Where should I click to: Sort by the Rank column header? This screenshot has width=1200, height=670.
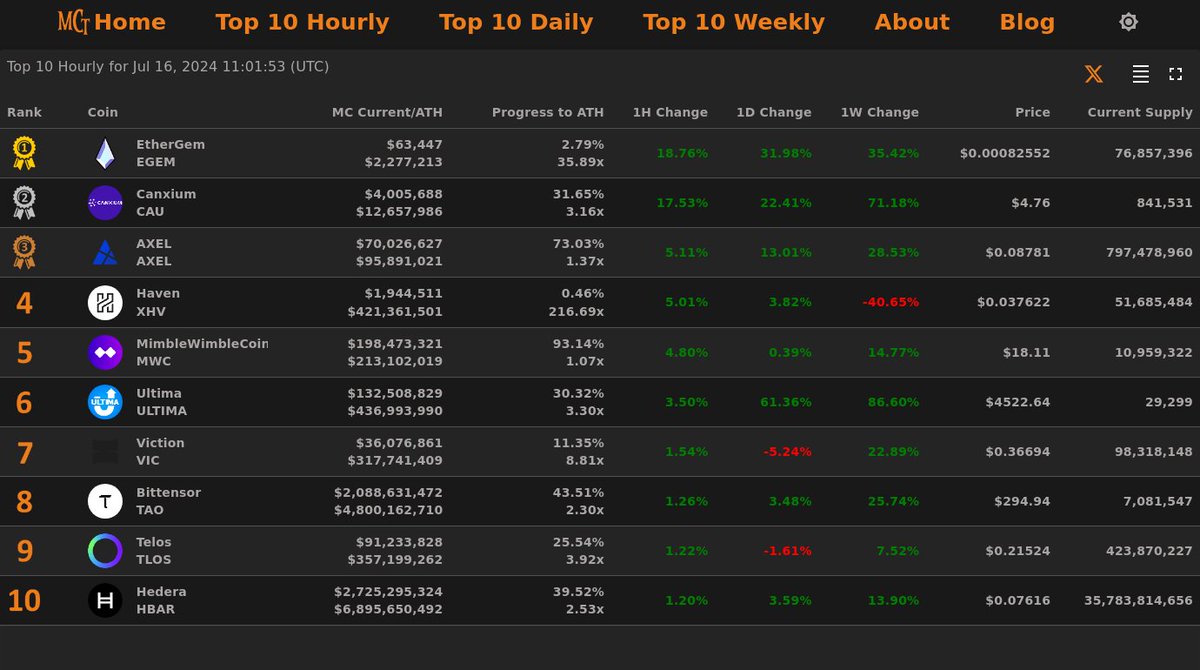(25, 112)
